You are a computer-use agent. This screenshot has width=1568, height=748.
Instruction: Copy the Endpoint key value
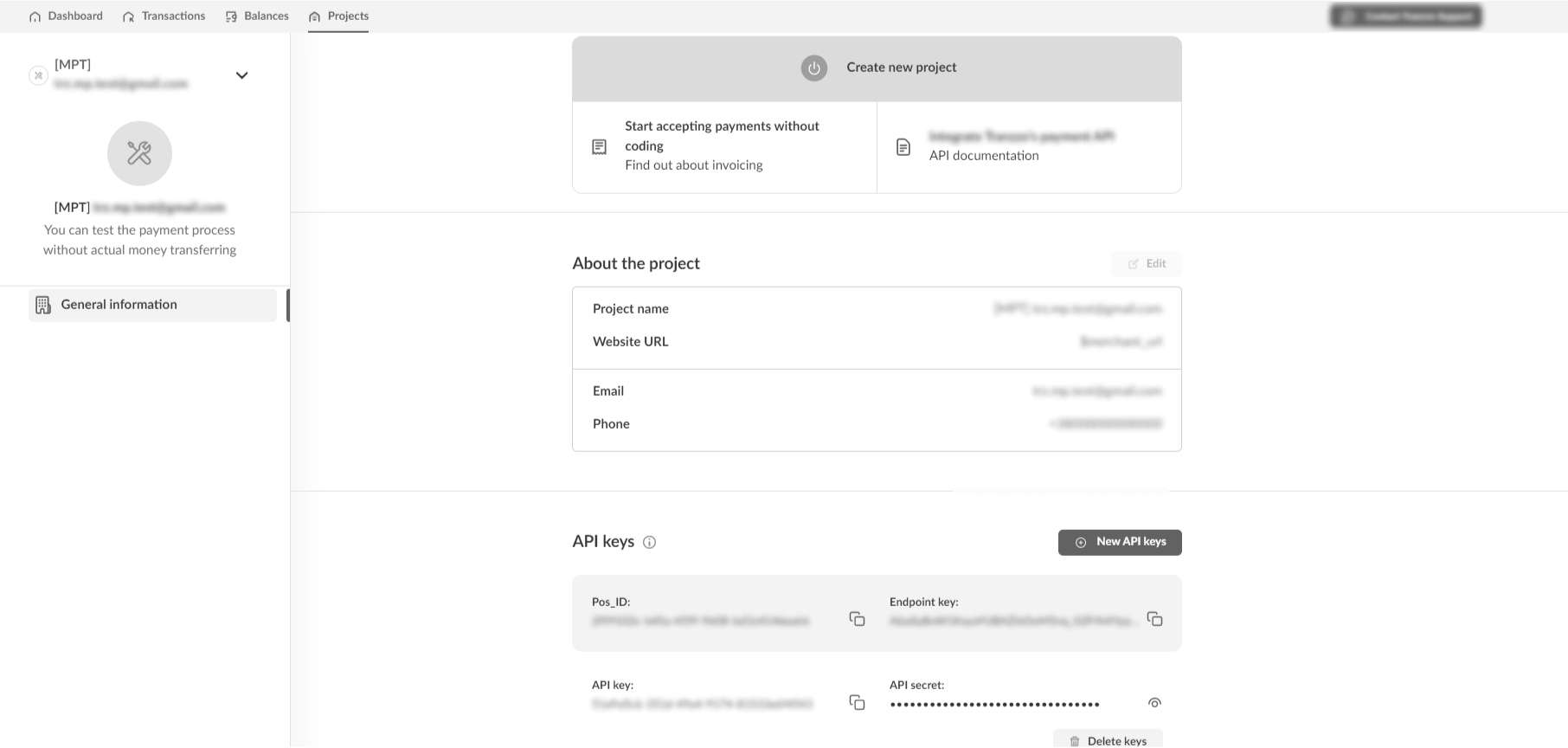(x=1154, y=619)
